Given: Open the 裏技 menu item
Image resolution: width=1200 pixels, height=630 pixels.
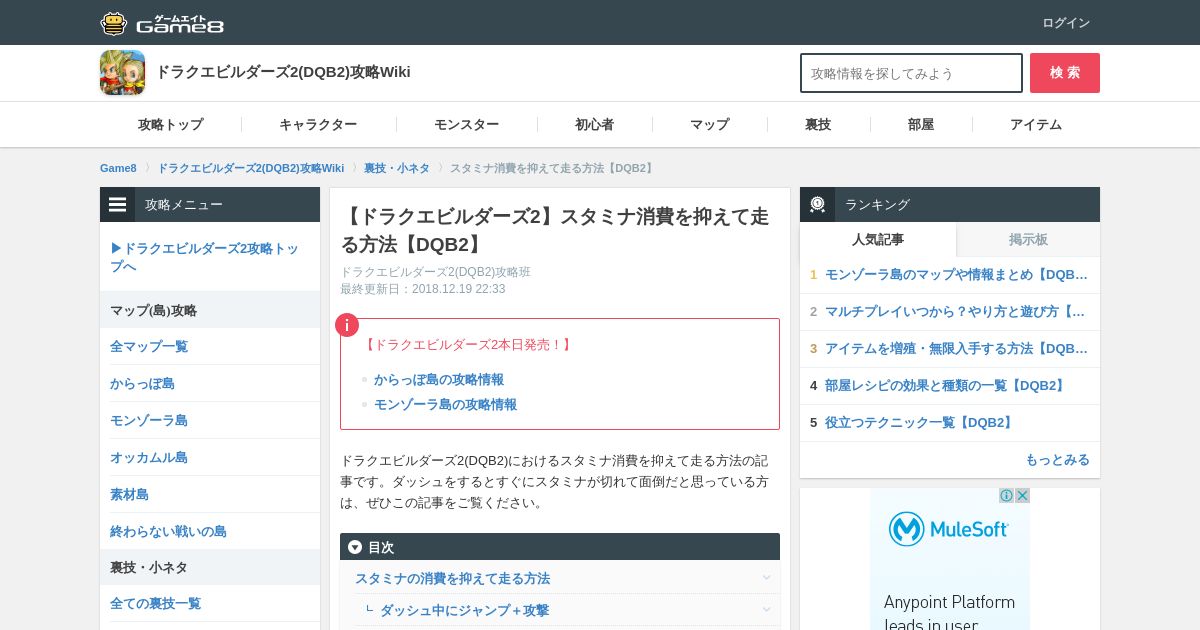Looking at the screenshot, I should (x=818, y=125).
